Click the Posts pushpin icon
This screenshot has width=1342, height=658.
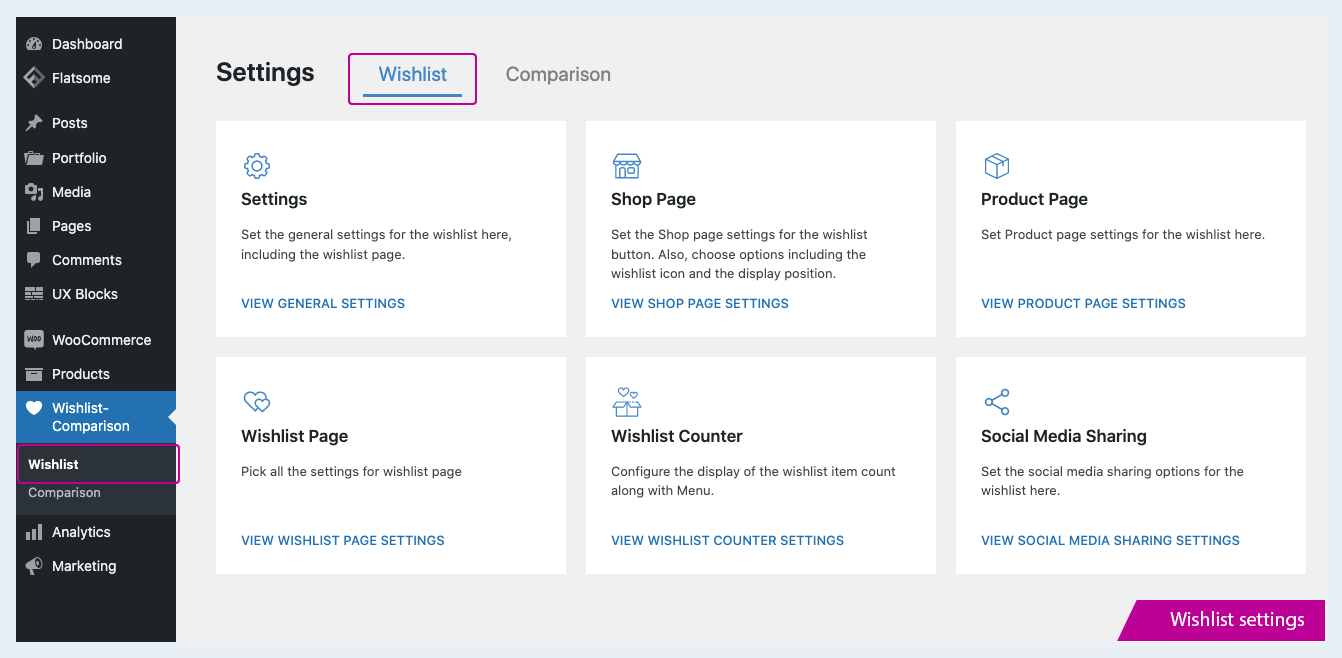[34, 123]
